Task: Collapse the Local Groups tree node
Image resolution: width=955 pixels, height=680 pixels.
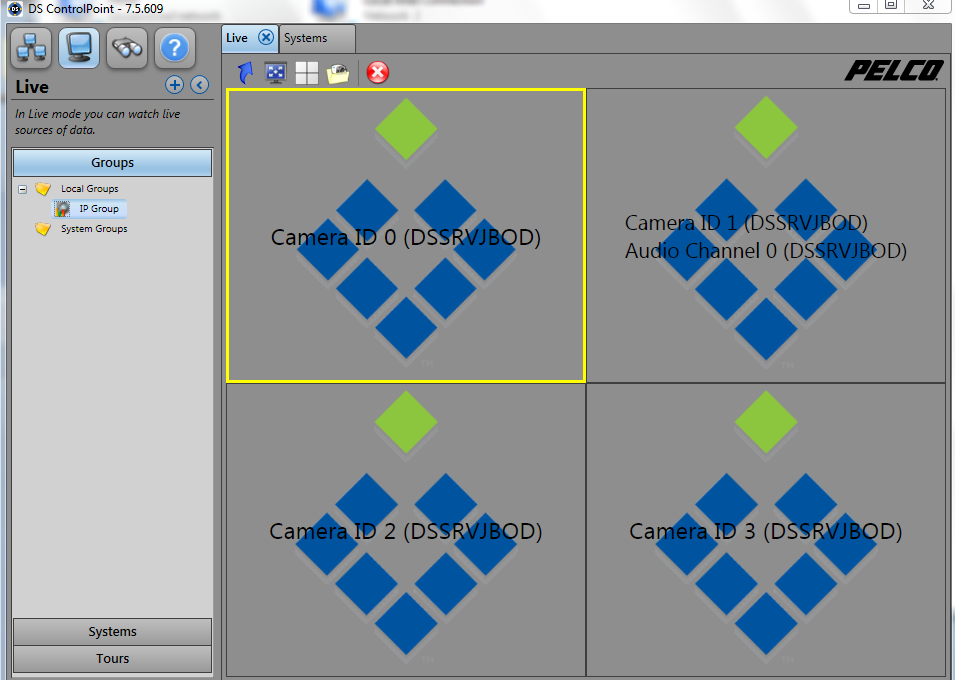Action: click(x=23, y=189)
